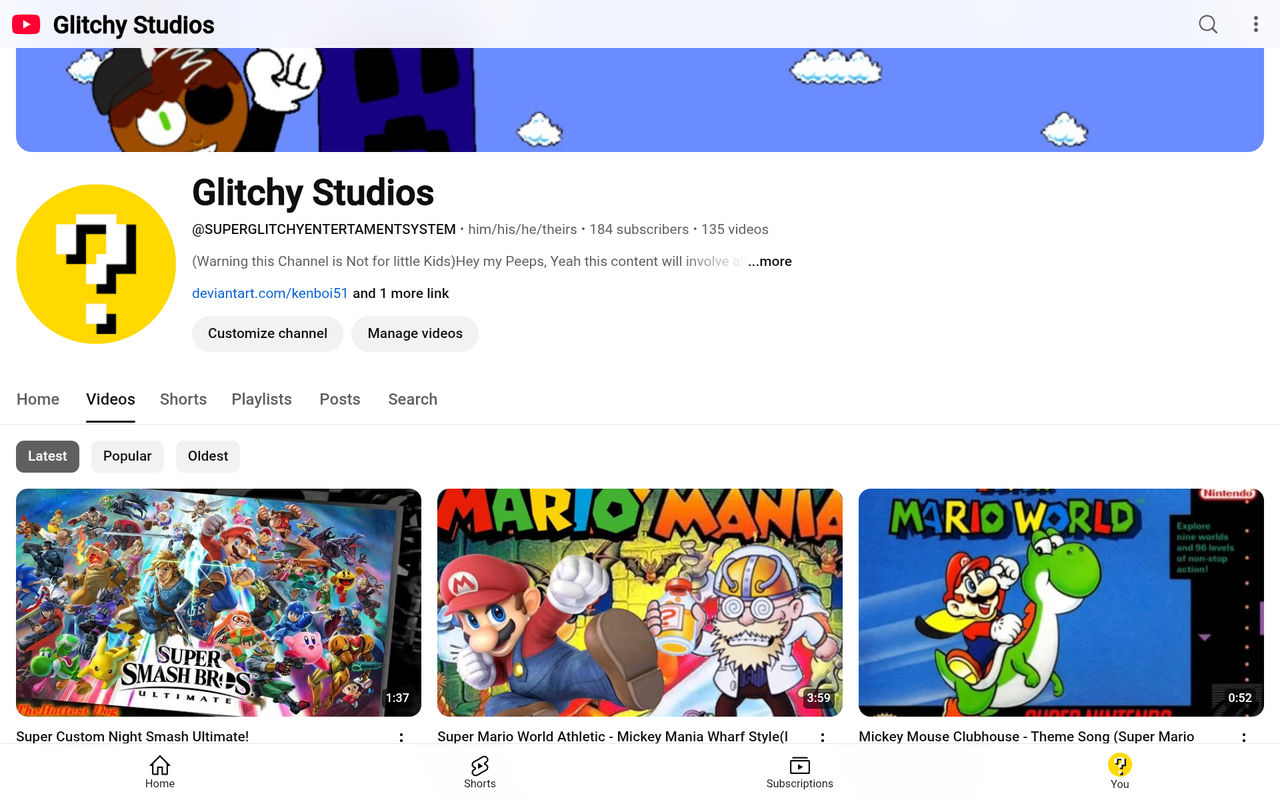Open the channel Search tab
The width and height of the screenshot is (1280, 800).
point(413,399)
